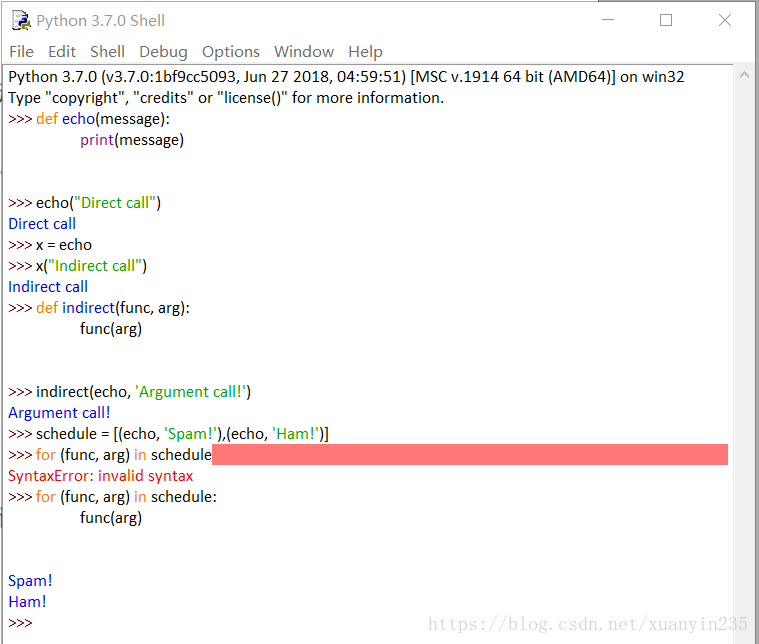Image resolution: width=759 pixels, height=644 pixels.
Task: Click the last empty '>>>' prompt
Action: [20, 623]
